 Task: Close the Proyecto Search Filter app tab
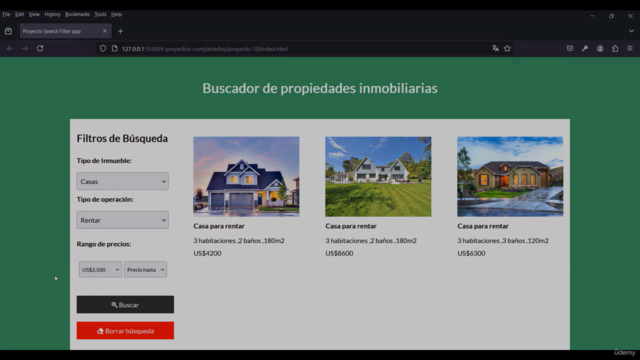104,31
